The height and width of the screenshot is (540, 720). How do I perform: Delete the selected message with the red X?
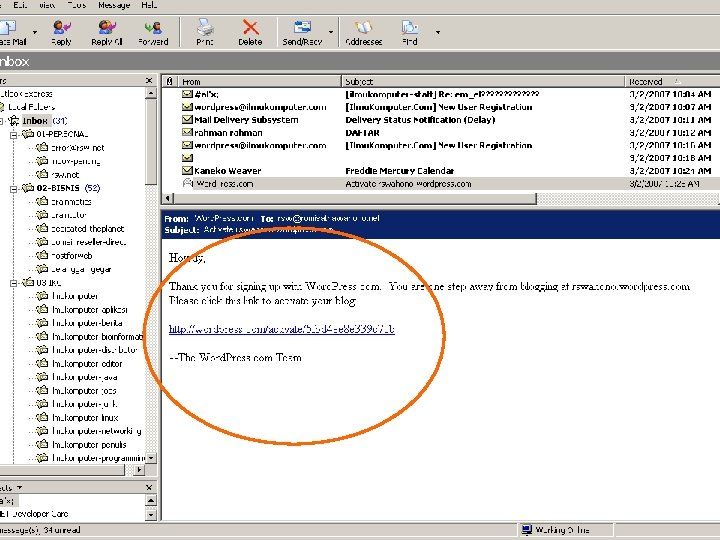pyautogui.click(x=250, y=32)
